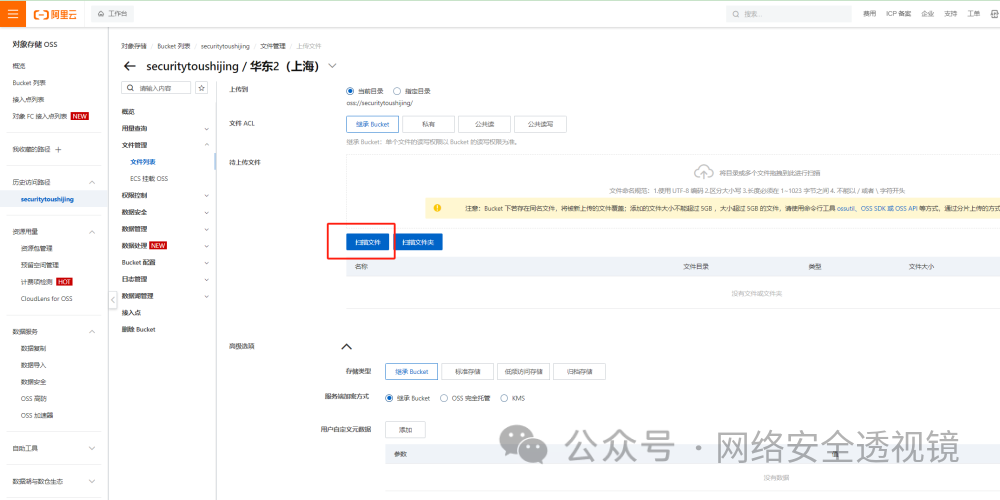Open the region dropdown beside 华东2(上海)

coord(332,66)
